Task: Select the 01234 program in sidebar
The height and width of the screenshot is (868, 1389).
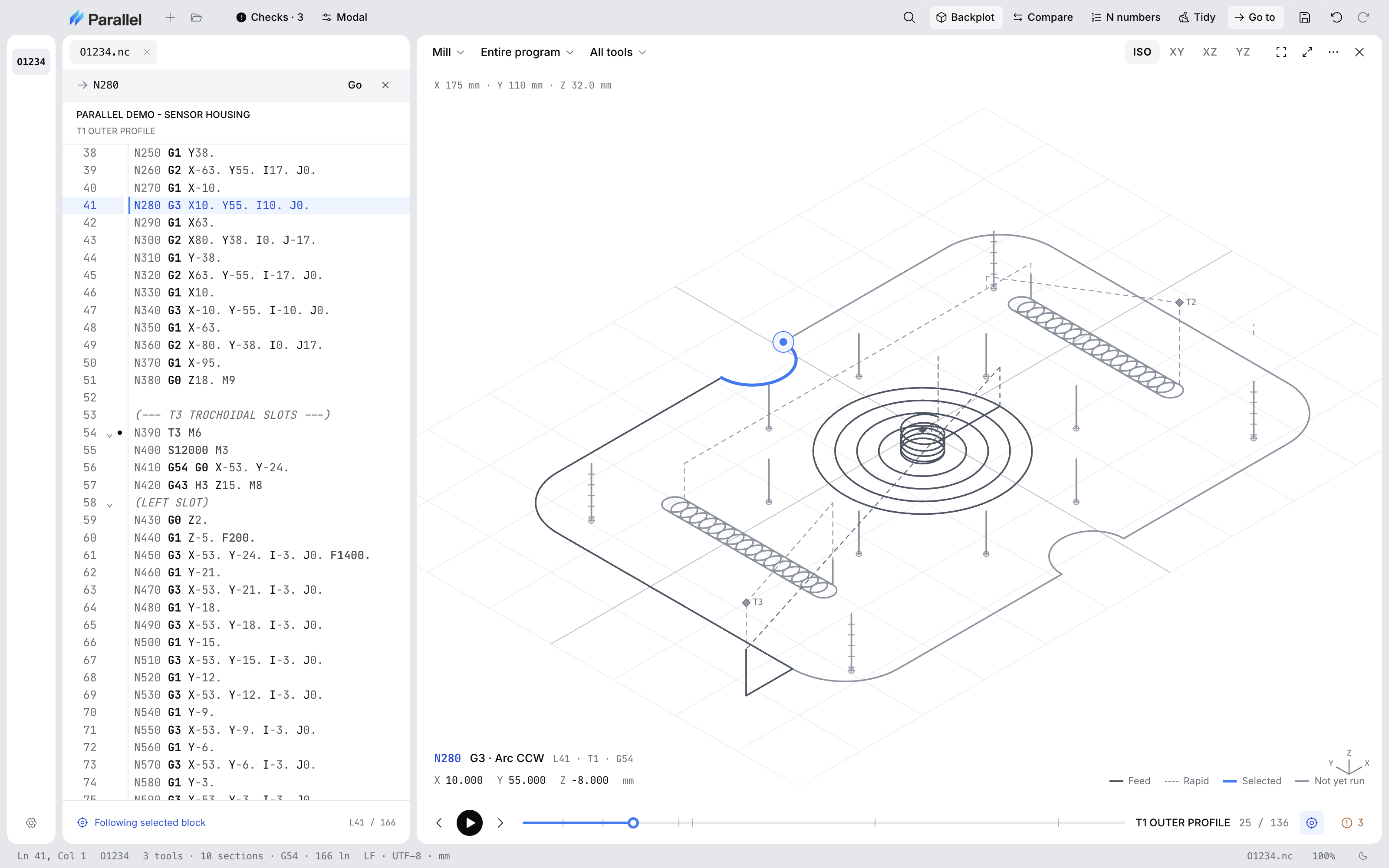Action: click(x=31, y=62)
